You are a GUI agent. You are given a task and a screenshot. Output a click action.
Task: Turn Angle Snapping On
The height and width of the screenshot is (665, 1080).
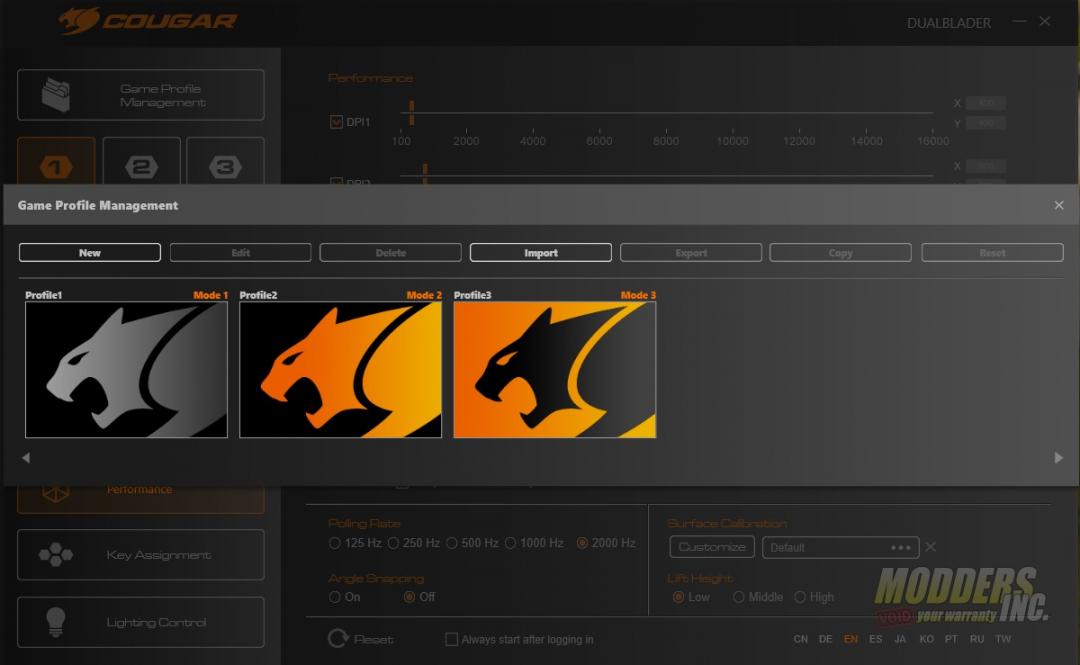pos(335,597)
